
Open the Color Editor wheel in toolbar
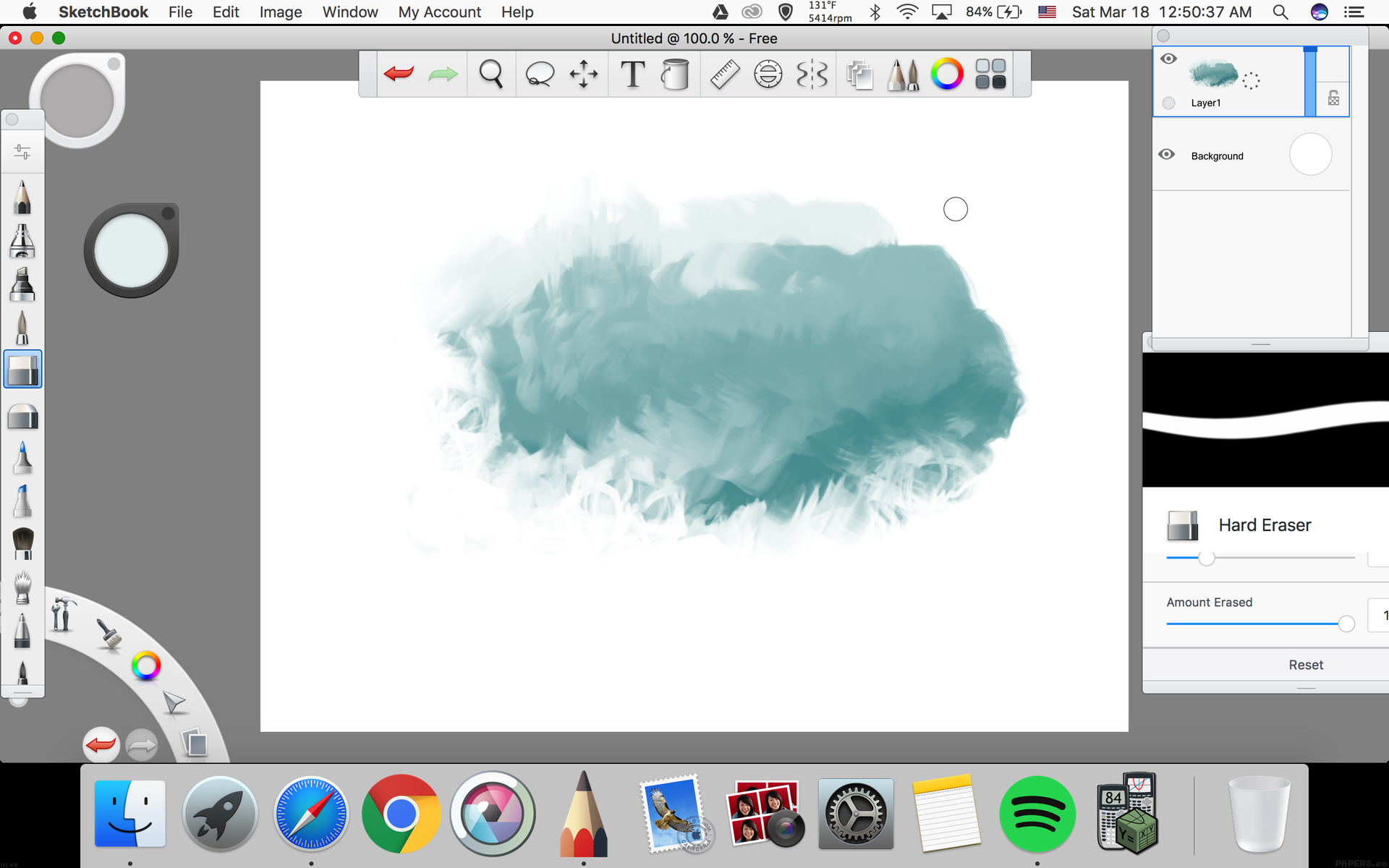(947, 74)
